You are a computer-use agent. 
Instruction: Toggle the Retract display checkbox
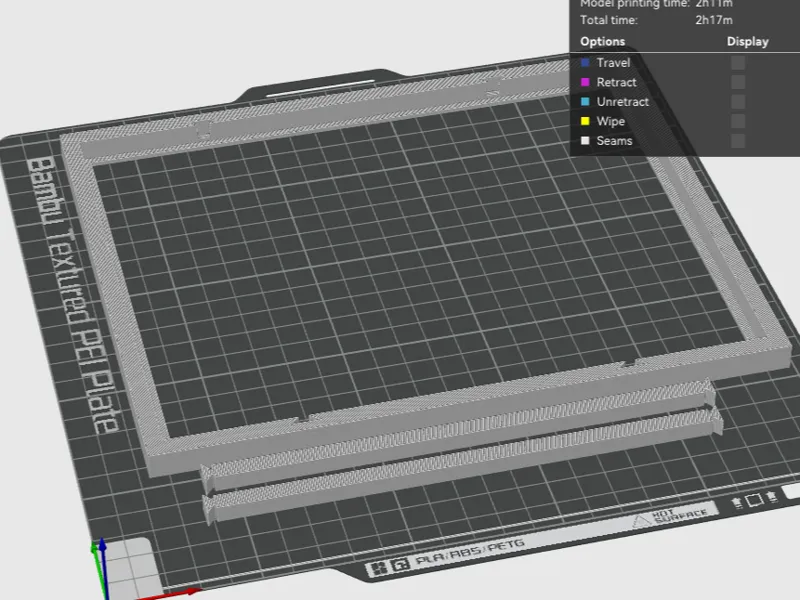(738, 82)
